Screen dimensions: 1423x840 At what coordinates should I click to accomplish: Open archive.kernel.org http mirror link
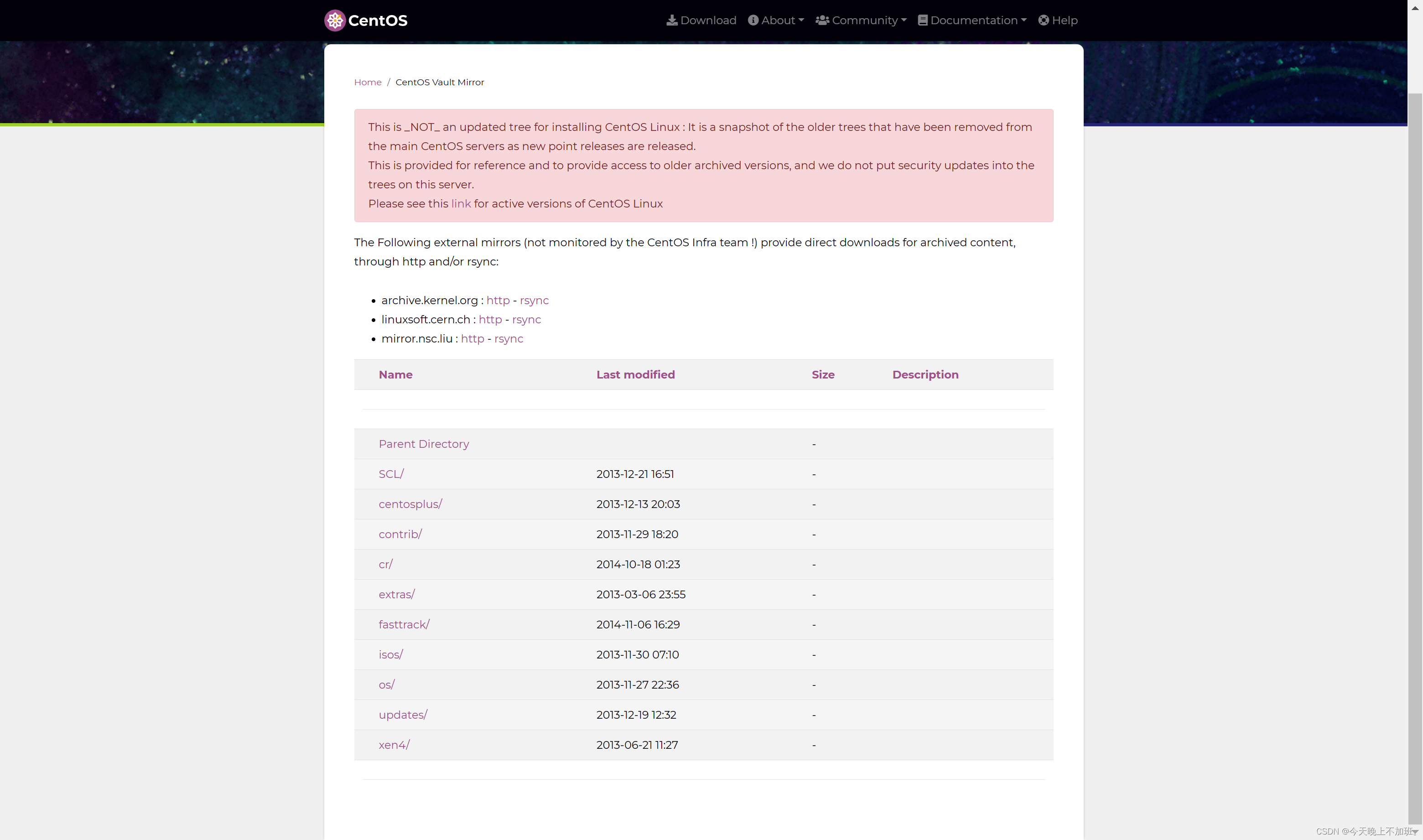pyautogui.click(x=498, y=301)
